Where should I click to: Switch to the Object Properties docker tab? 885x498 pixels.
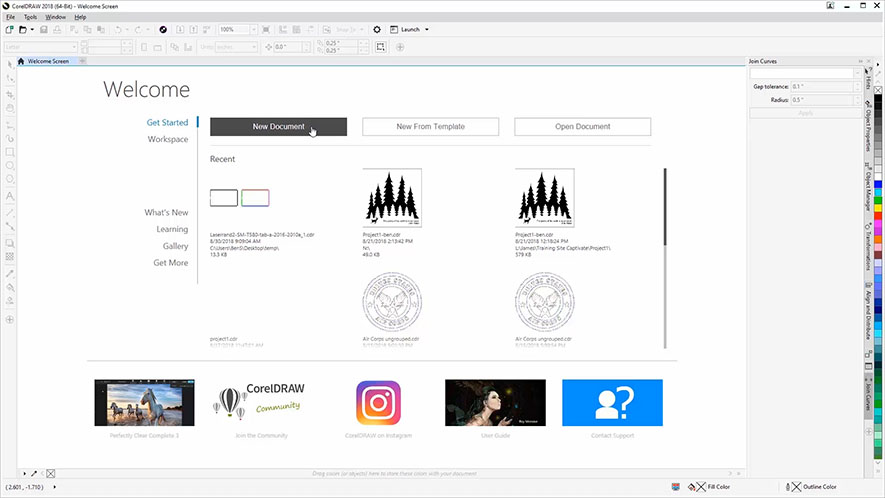[x=866, y=126]
